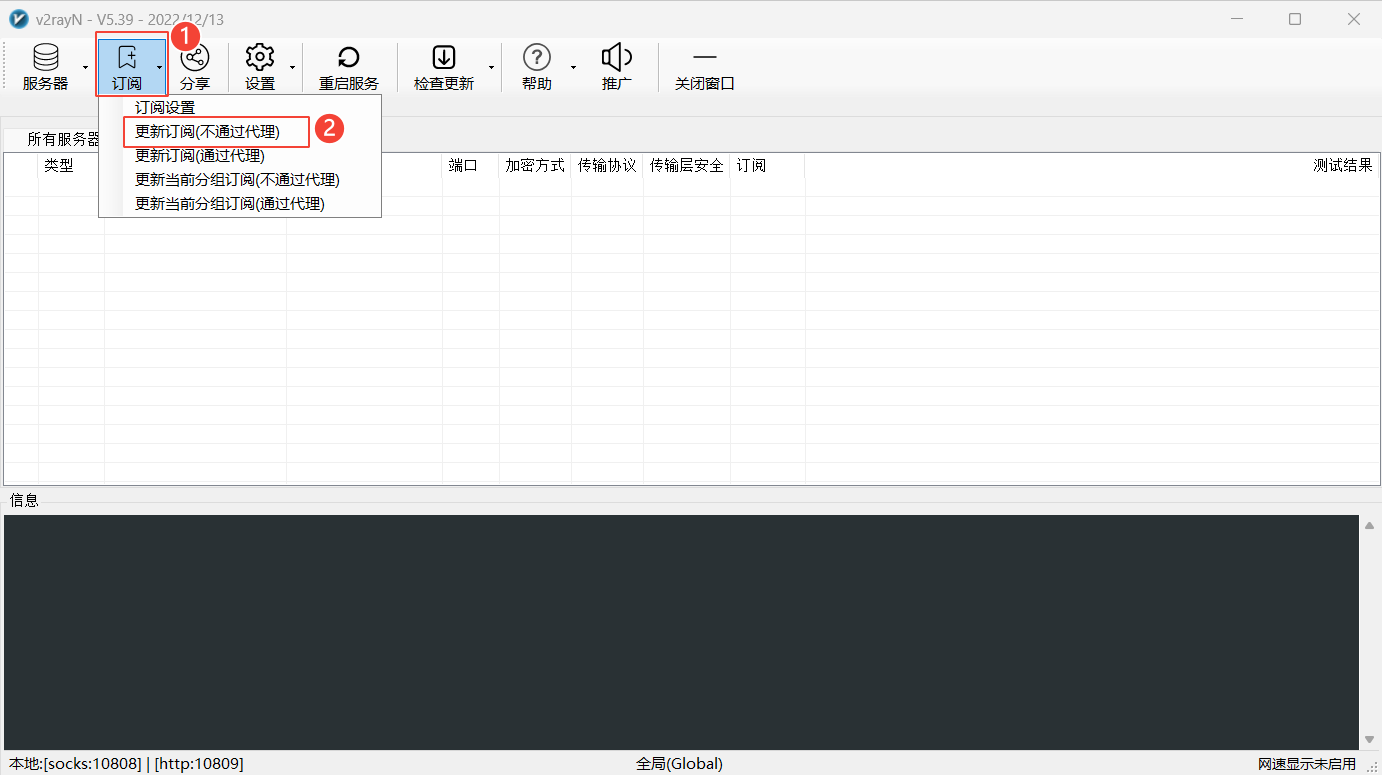This screenshot has width=1382, height=775.
Task: Click the Servers (服务器) database icon
Action: click(x=45, y=59)
